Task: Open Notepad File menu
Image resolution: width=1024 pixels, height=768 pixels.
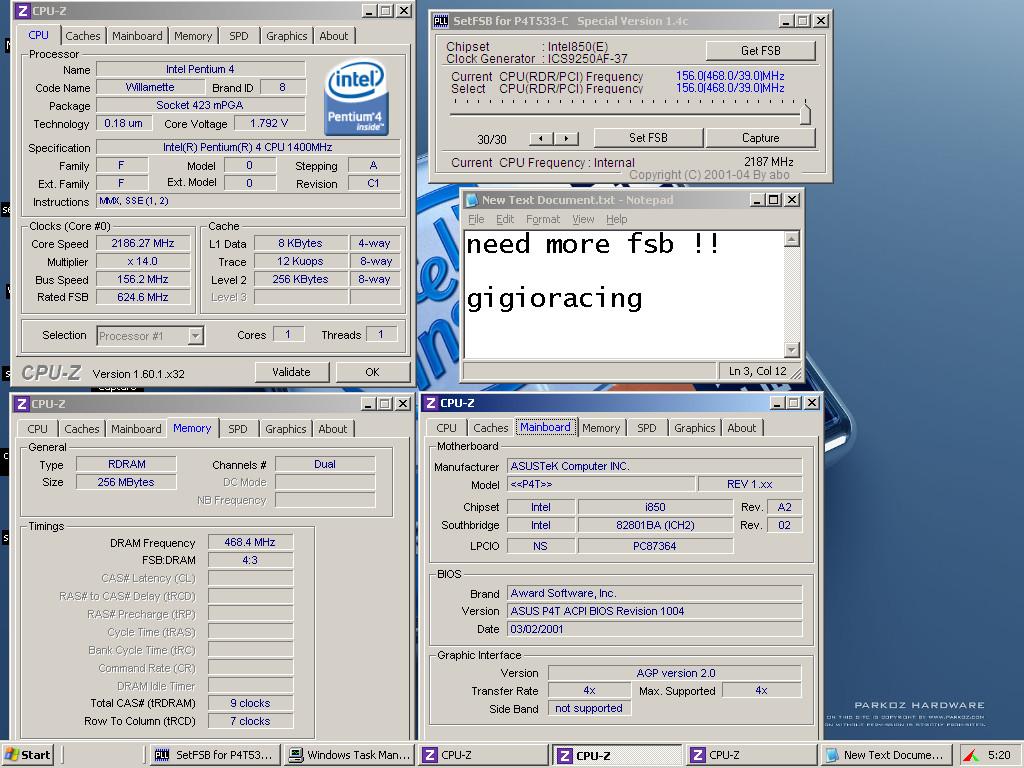Action: 476,219
